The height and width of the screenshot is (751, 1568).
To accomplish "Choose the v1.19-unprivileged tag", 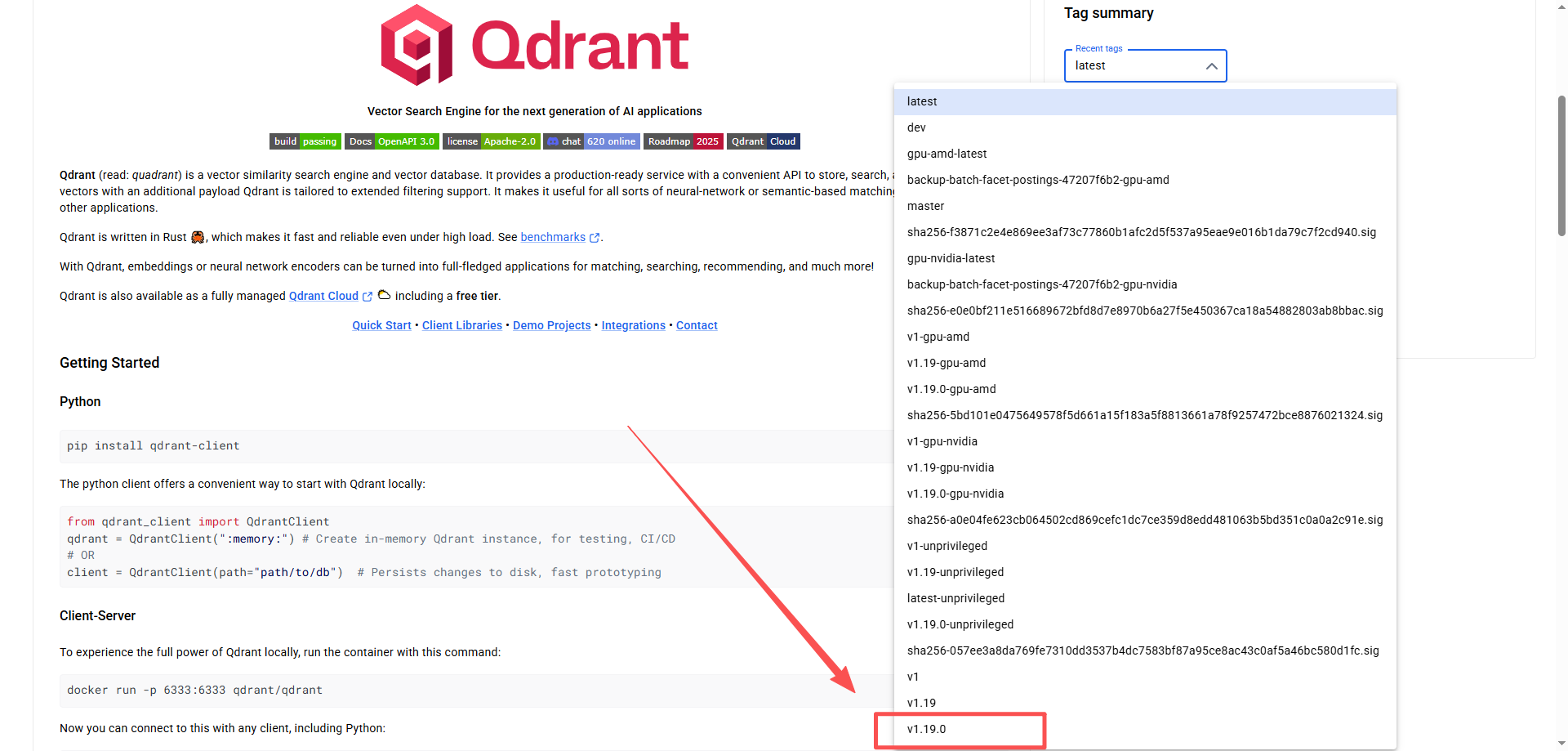I will 1145,572.
